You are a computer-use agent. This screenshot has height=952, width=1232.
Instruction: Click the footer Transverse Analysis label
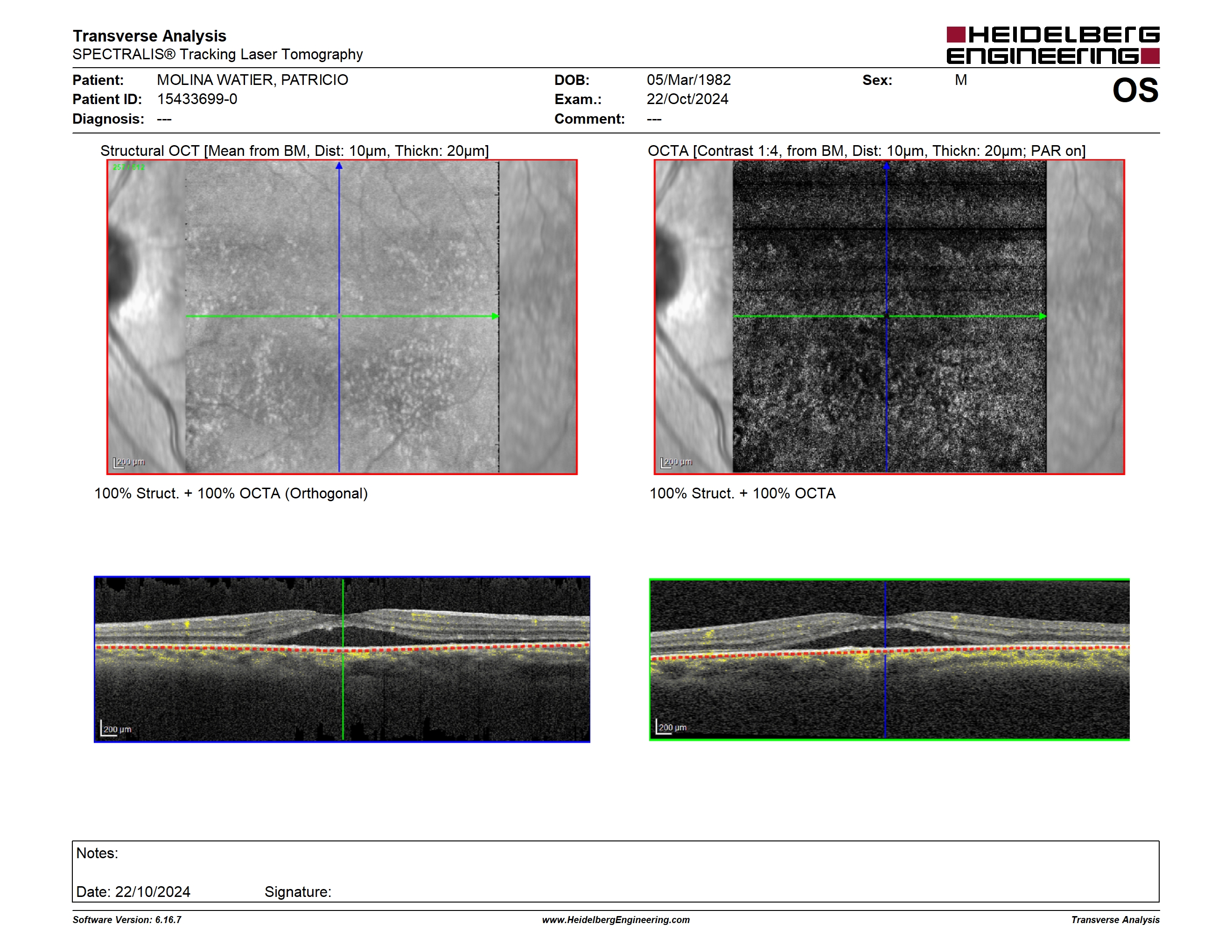tap(1115, 920)
